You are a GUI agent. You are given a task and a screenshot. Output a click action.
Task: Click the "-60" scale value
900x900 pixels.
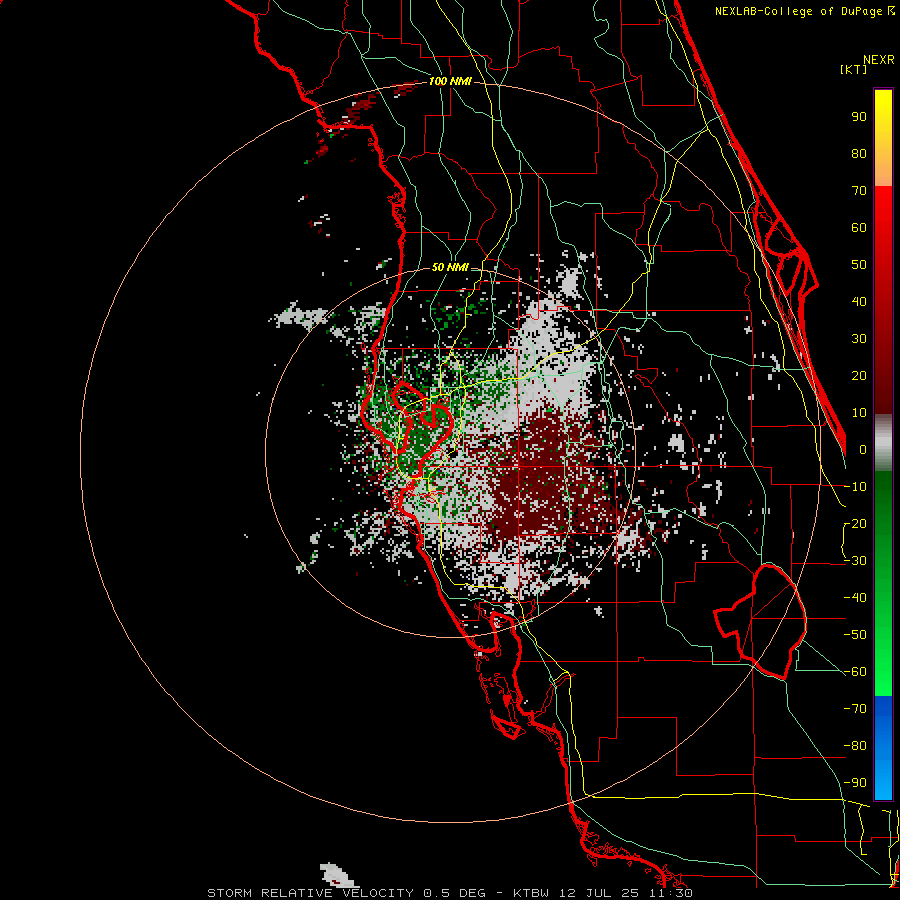tap(856, 672)
